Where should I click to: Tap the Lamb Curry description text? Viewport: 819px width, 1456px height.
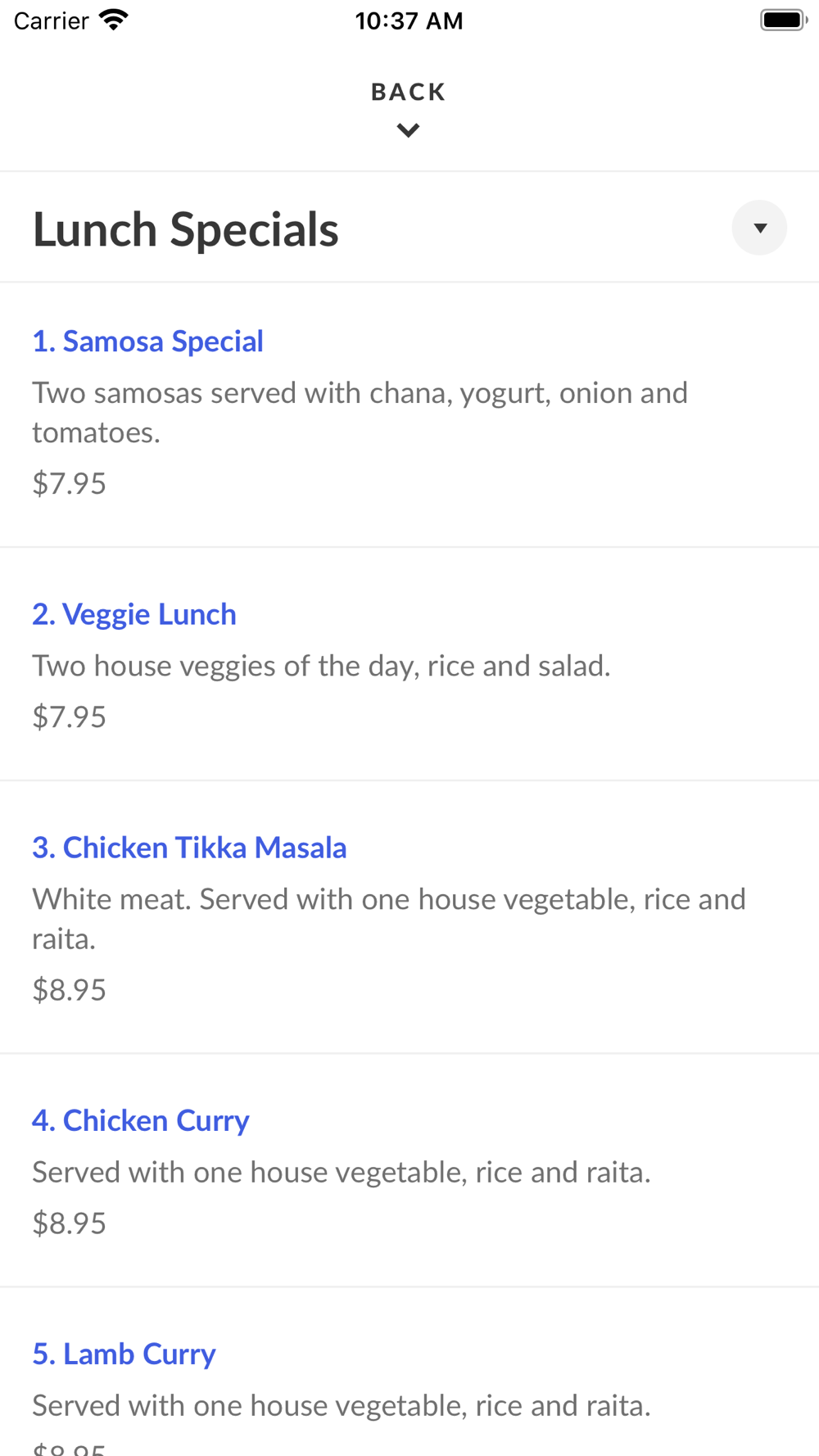point(342,1405)
